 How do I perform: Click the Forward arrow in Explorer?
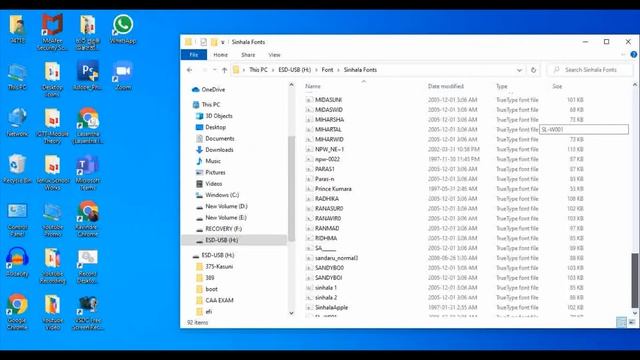pos(204,70)
